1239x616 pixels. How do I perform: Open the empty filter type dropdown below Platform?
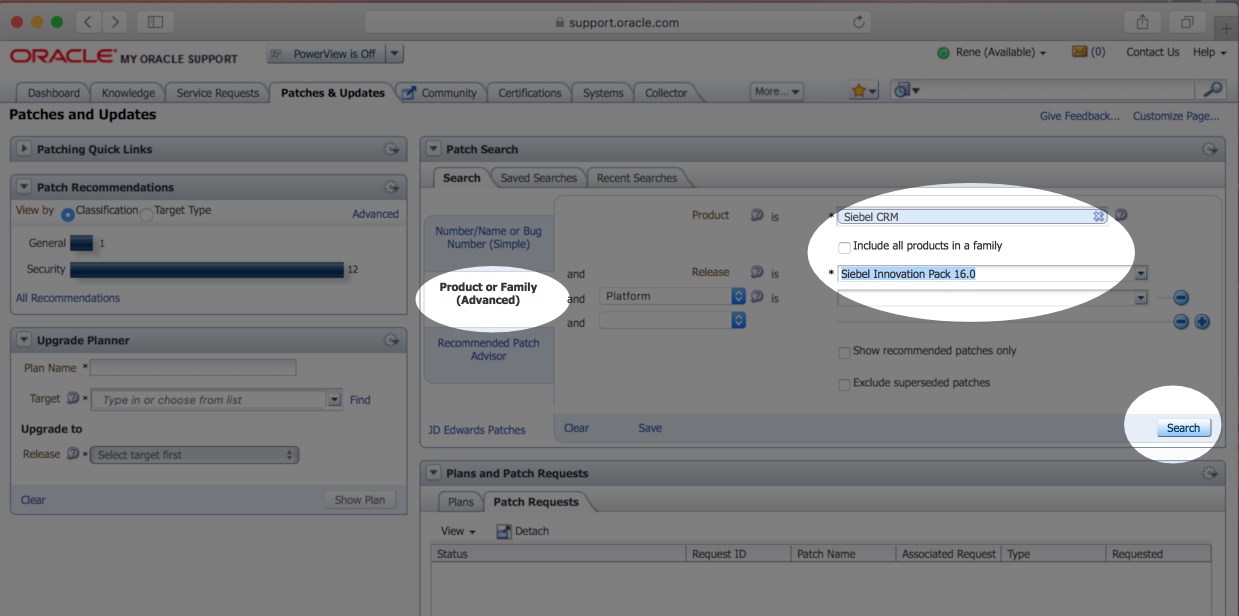[x=674, y=320]
